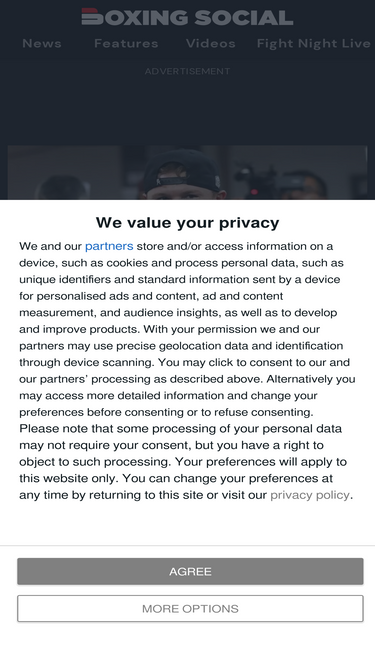
Task: Accept cookies with the AGREE button
Action: pyautogui.click(x=190, y=571)
